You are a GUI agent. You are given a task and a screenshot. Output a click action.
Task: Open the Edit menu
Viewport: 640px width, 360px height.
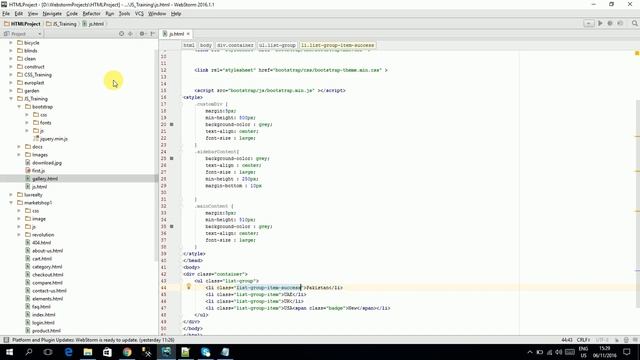pyautogui.click(x=19, y=13)
